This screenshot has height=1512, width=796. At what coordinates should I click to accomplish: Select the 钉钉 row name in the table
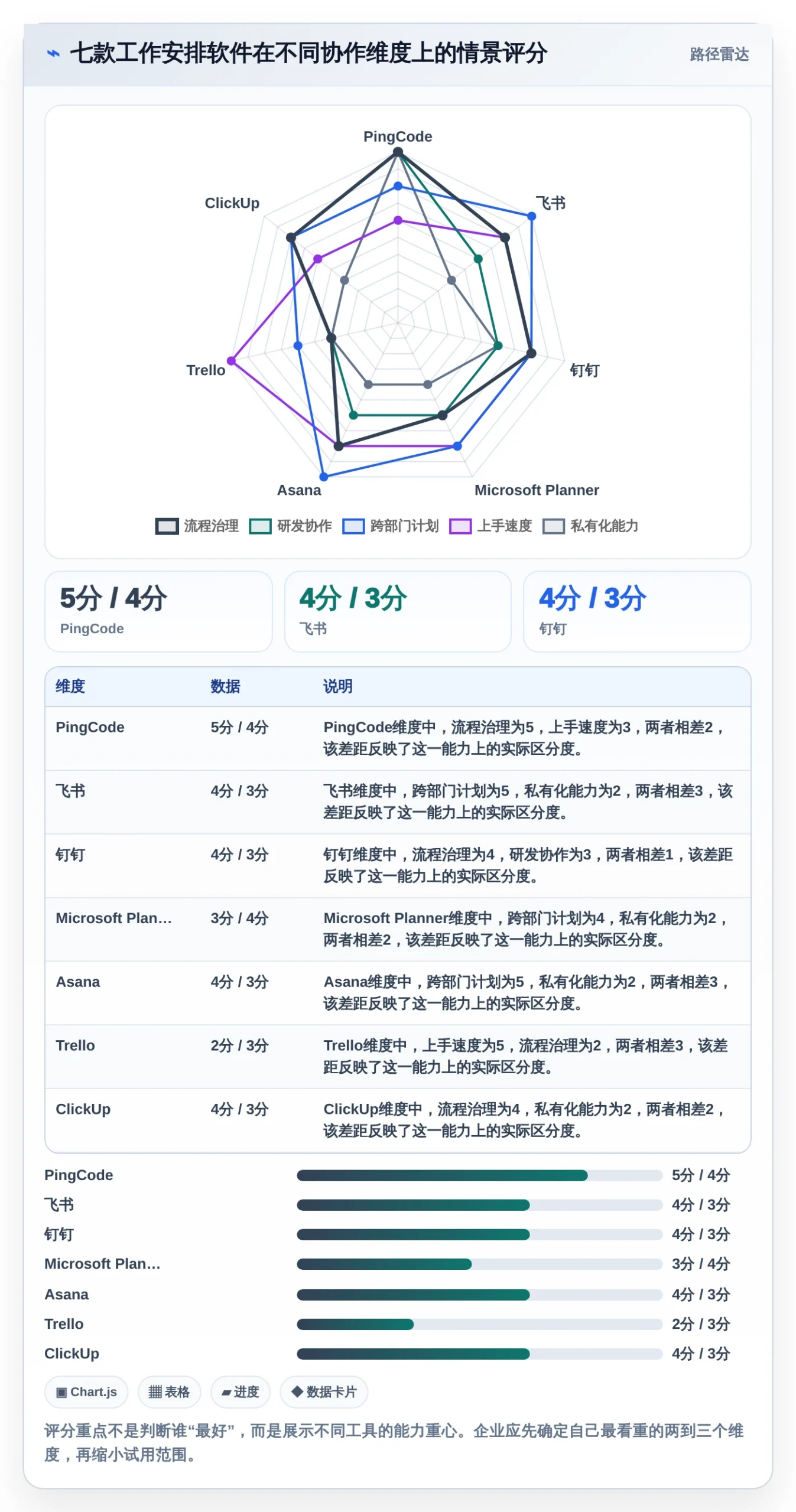[70, 855]
